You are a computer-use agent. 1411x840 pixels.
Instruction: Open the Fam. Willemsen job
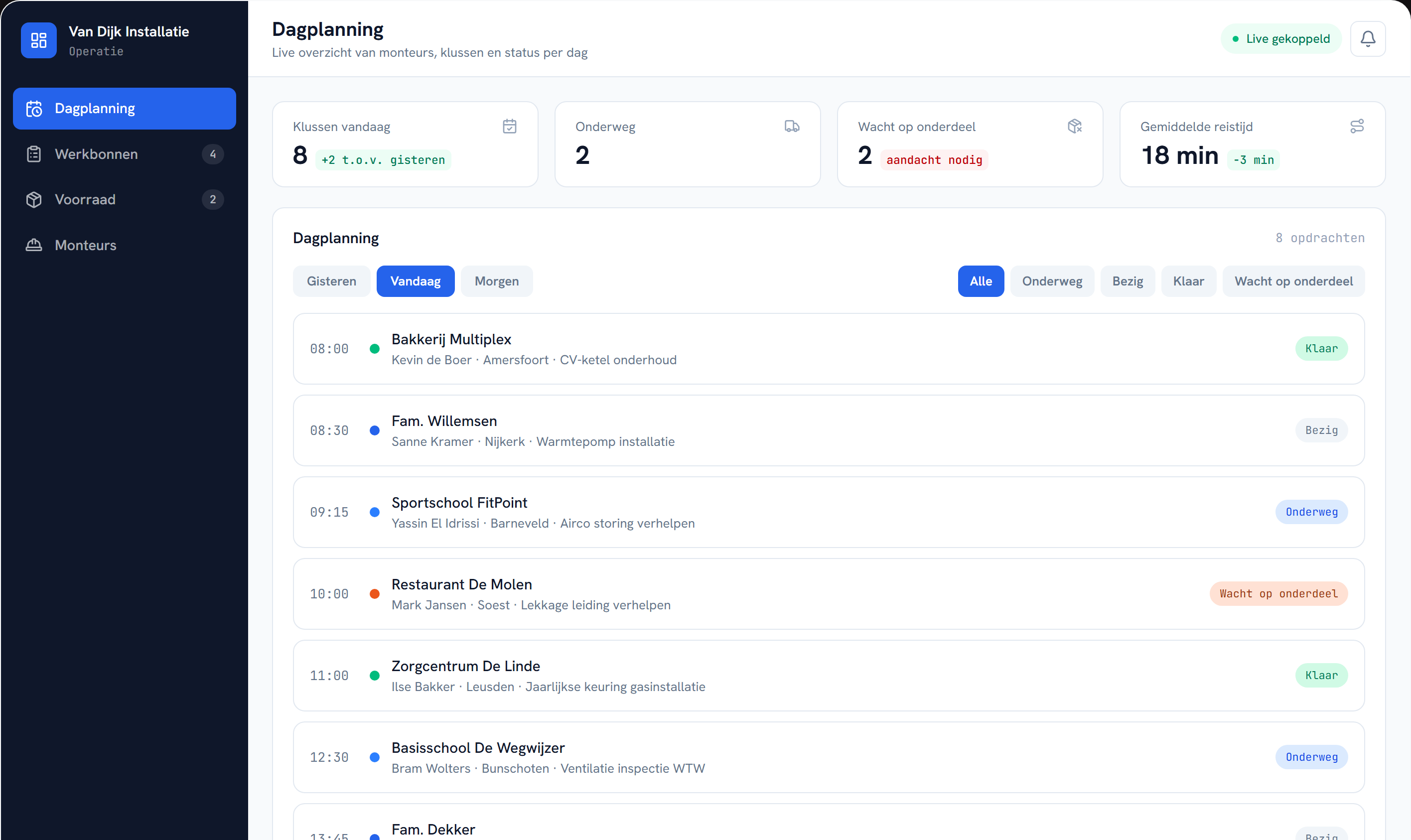pos(829,431)
